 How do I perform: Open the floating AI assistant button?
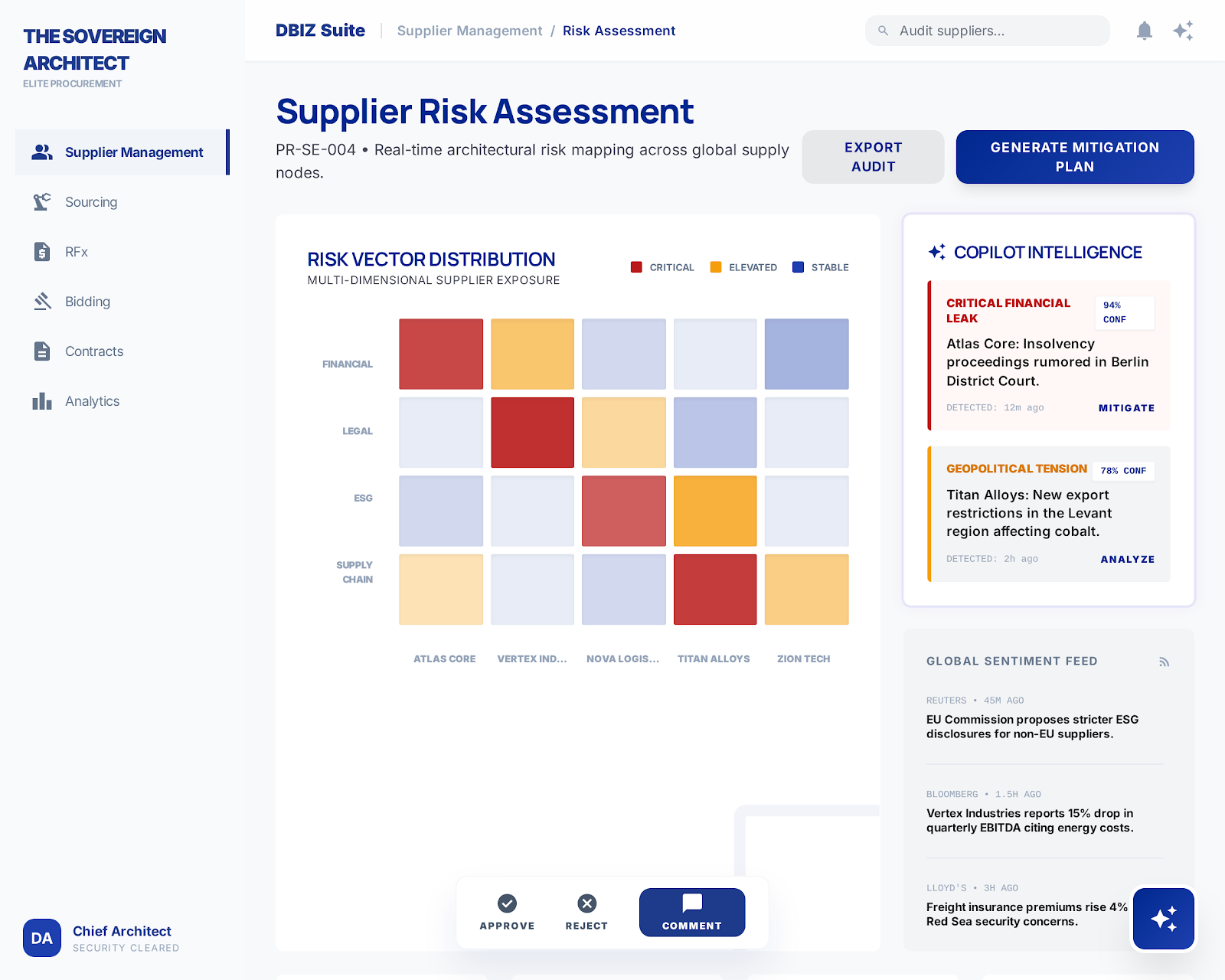click(x=1164, y=919)
